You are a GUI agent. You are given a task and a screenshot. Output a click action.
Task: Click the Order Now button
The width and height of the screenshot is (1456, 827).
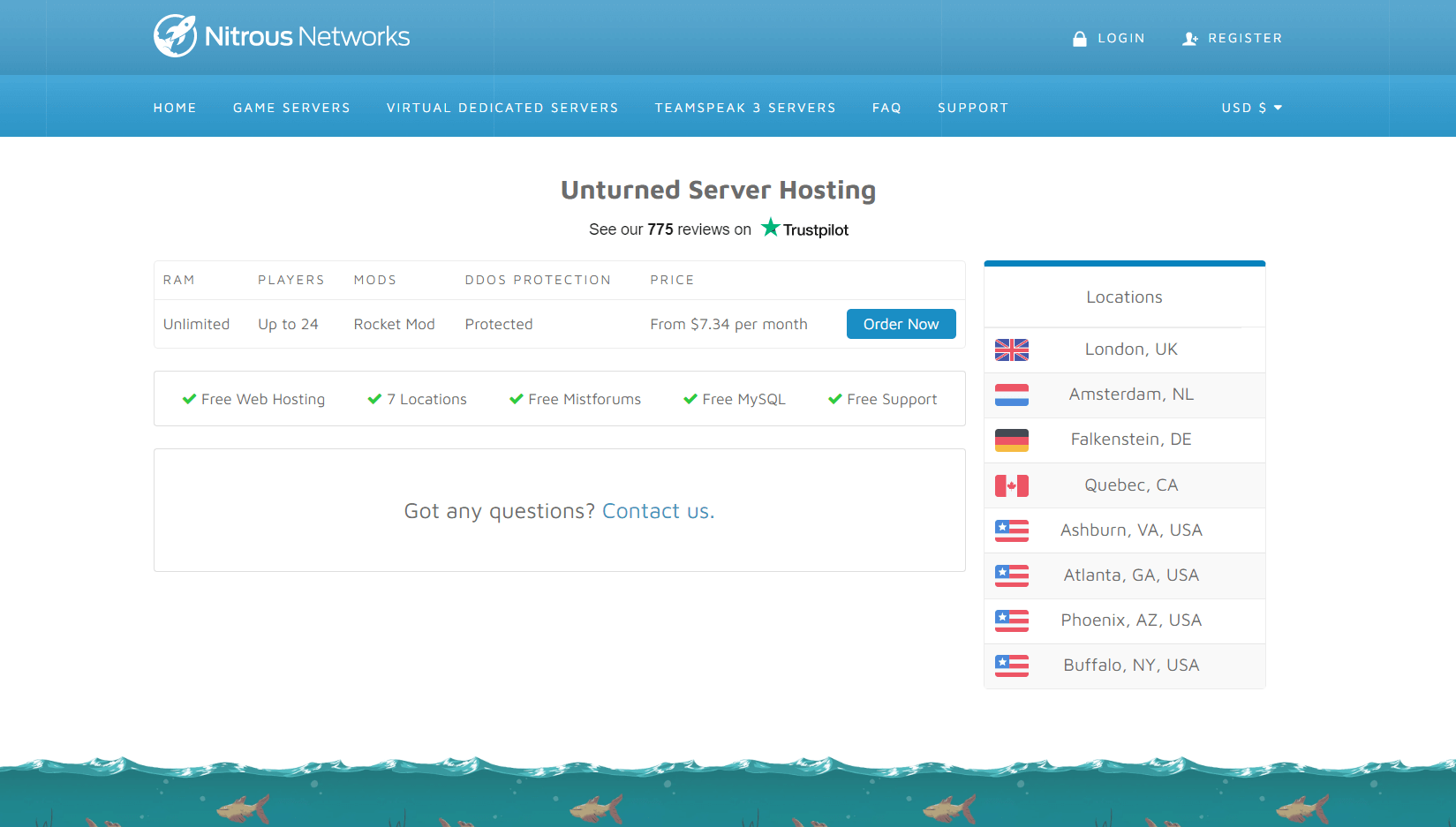click(x=902, y=324)
